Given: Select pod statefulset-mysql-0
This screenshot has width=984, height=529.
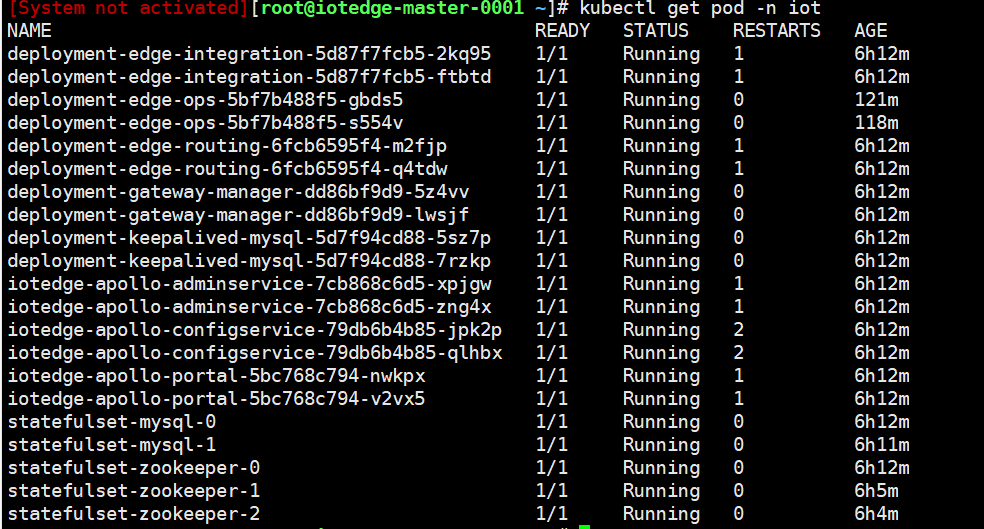Looking at the screenshot, I should coord(112,422).
